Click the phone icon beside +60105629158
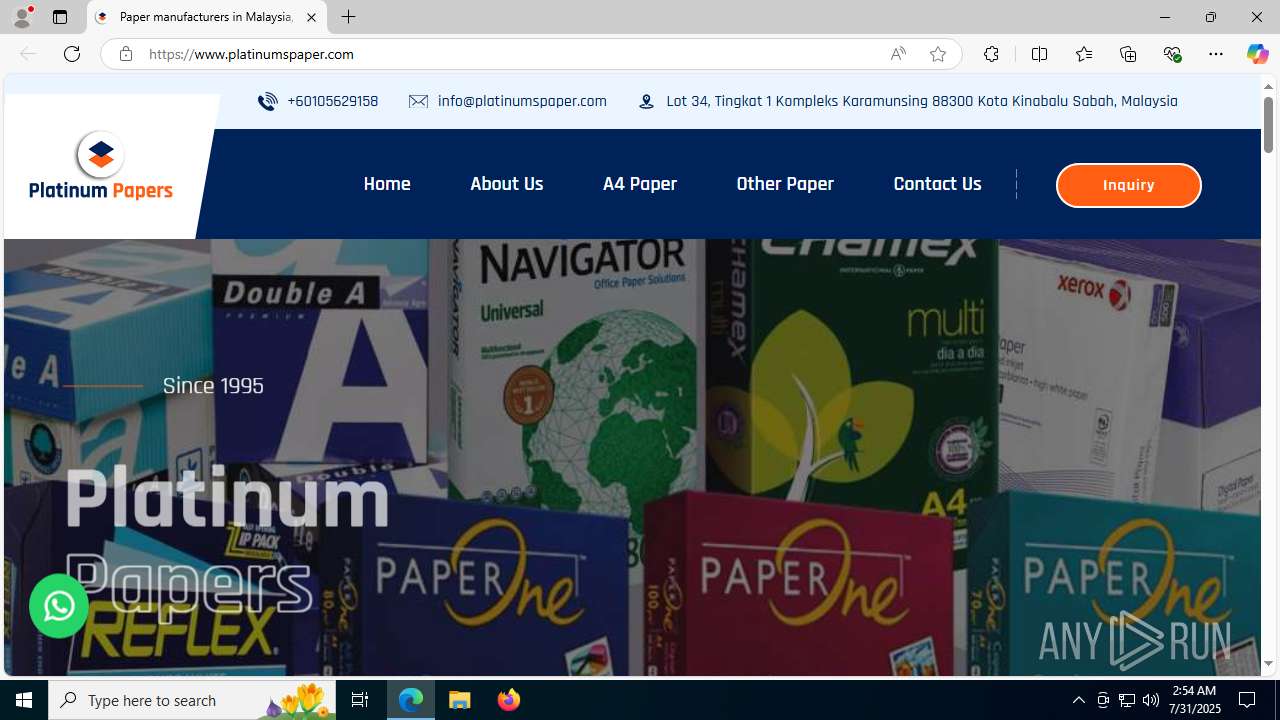The width and height of the screenshot is (1280, 720). (267, 101)
